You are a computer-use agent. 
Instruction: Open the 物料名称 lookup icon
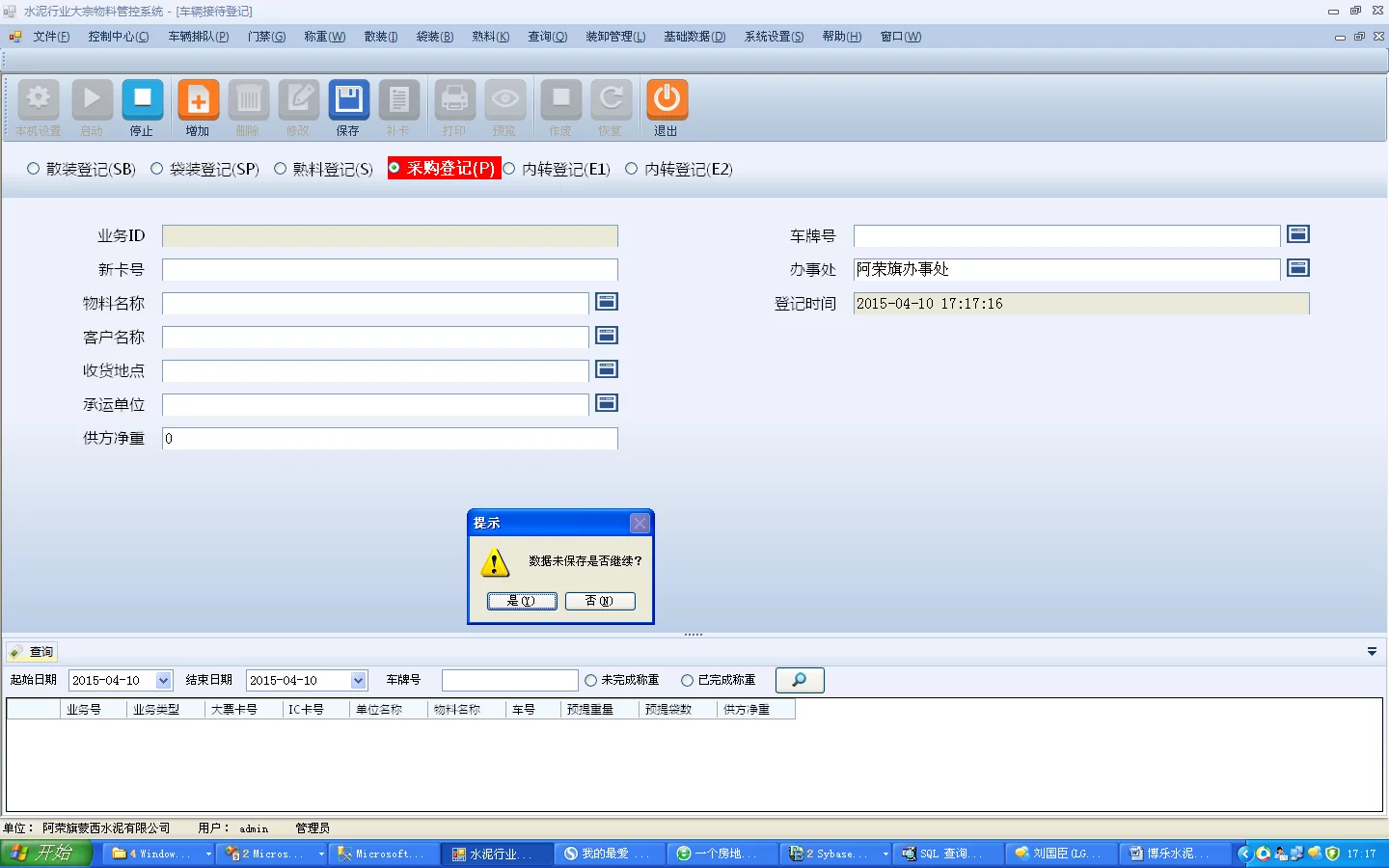coord(606,302)
